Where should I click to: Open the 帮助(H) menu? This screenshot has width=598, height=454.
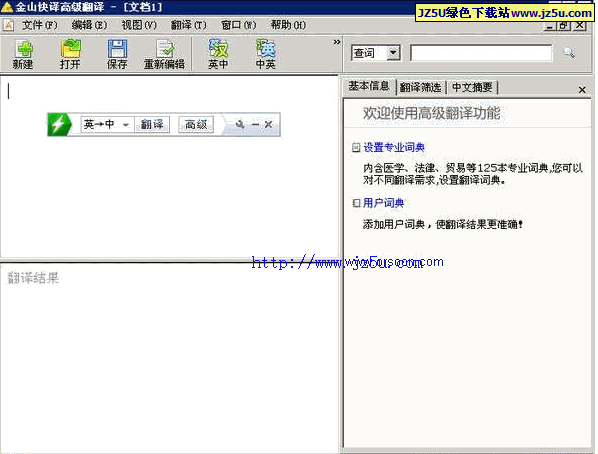point(288,25)
